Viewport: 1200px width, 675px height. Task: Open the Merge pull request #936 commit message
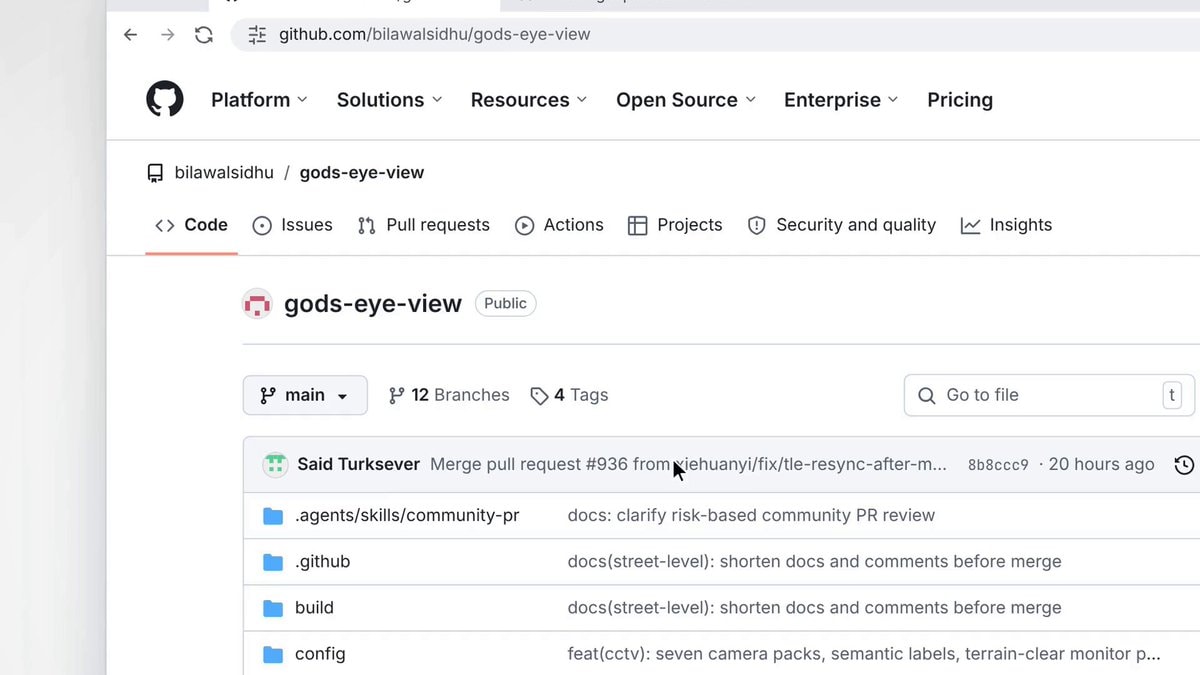(688, 465)
